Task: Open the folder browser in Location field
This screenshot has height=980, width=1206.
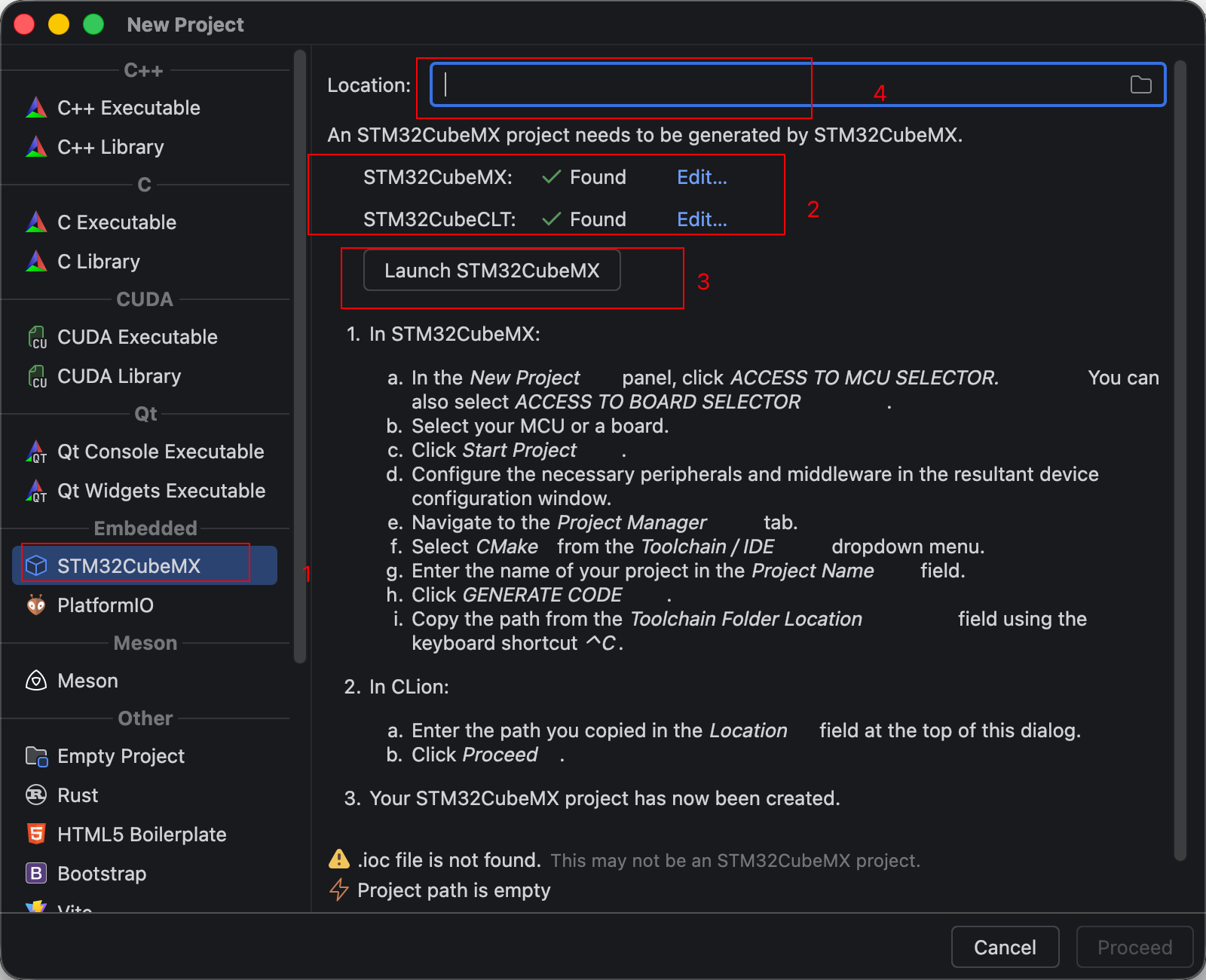Action: [1140, 85]
